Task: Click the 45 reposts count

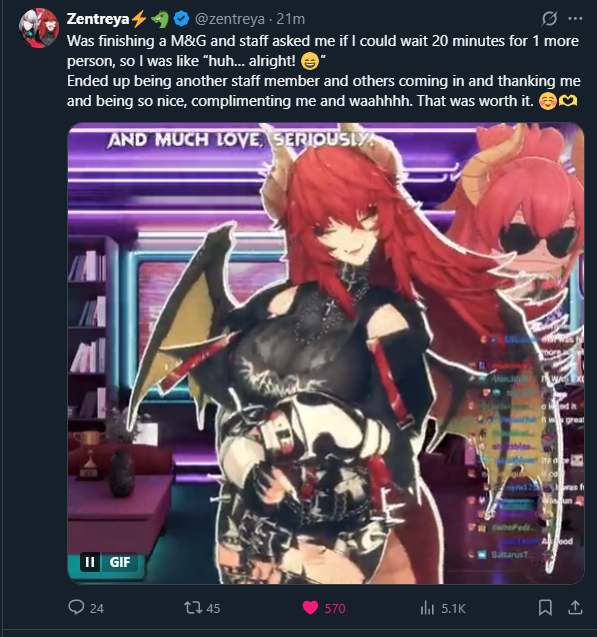Action: 213,608
